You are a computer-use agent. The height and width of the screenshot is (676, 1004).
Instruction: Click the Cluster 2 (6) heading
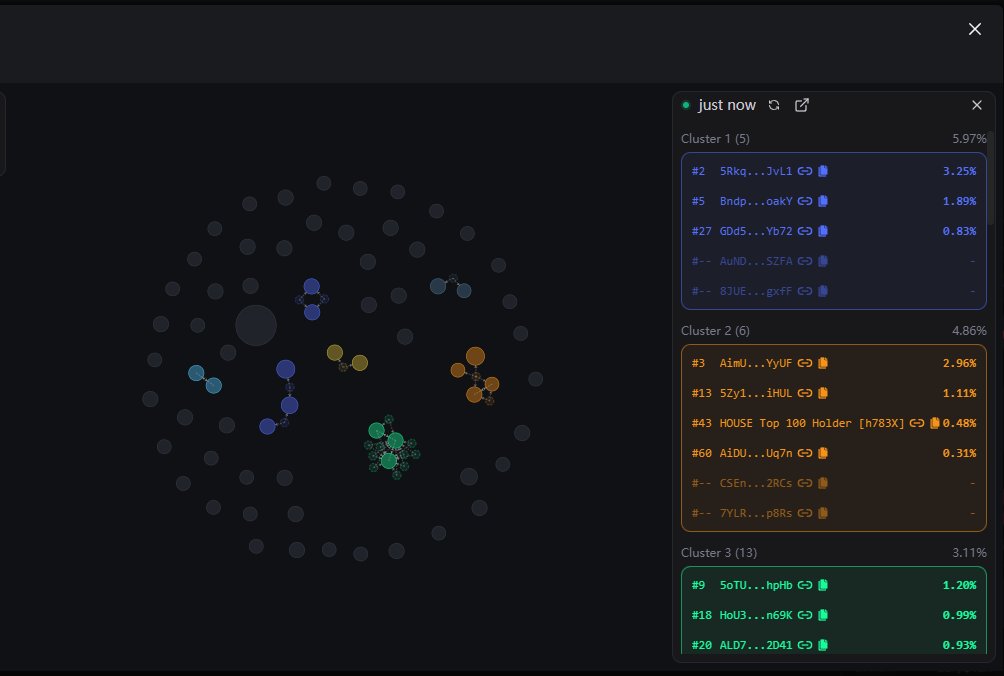point(715,331)
